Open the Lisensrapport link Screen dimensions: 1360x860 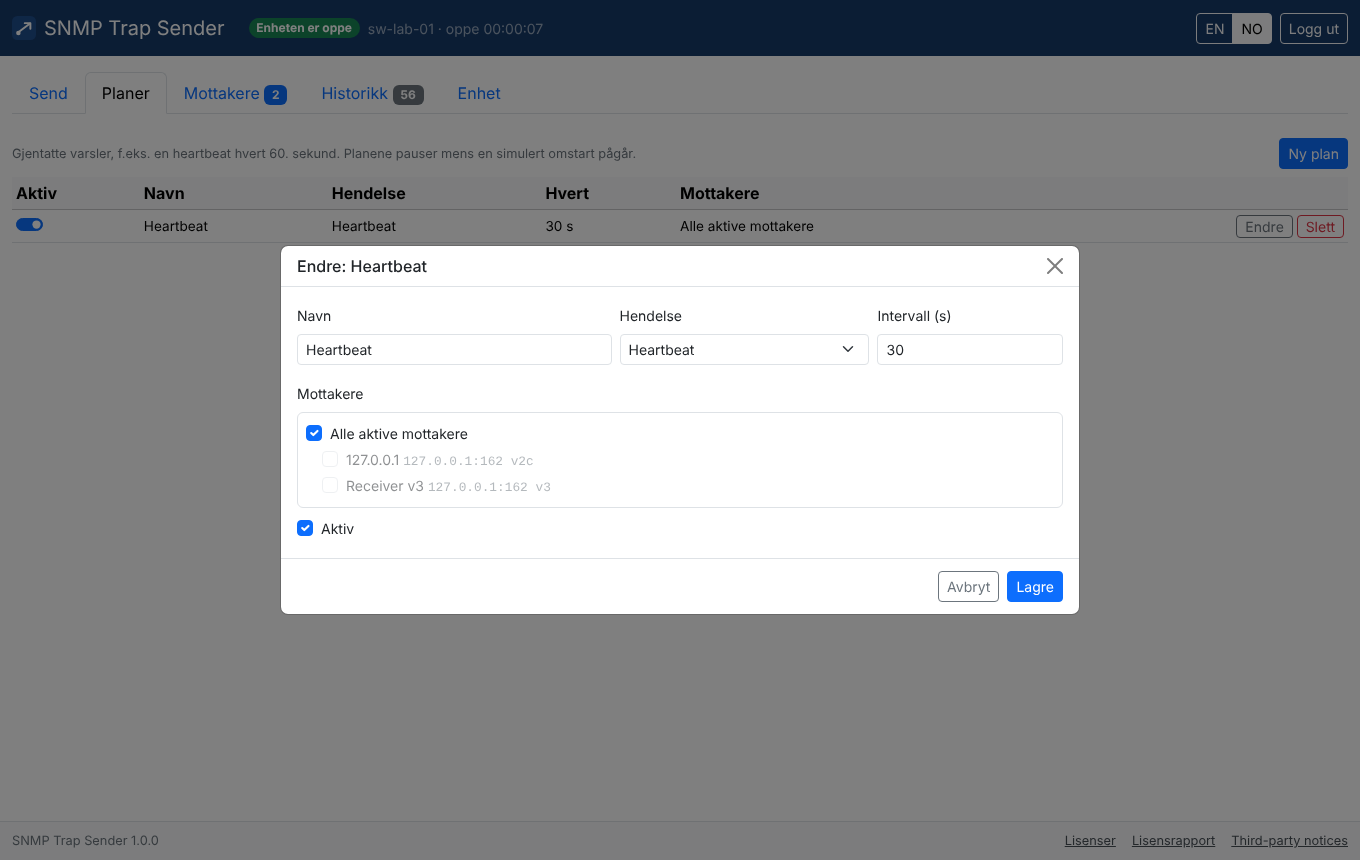(1173, 841)
